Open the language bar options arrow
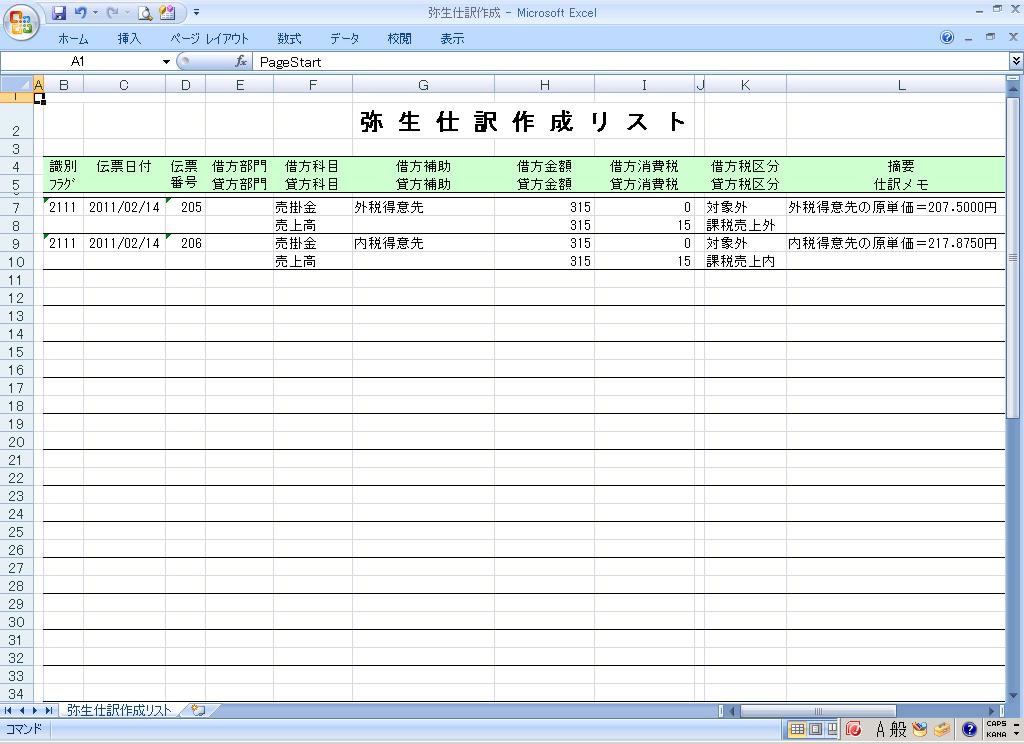This screenshot has width=1024, height=744. click(1016, 733)
